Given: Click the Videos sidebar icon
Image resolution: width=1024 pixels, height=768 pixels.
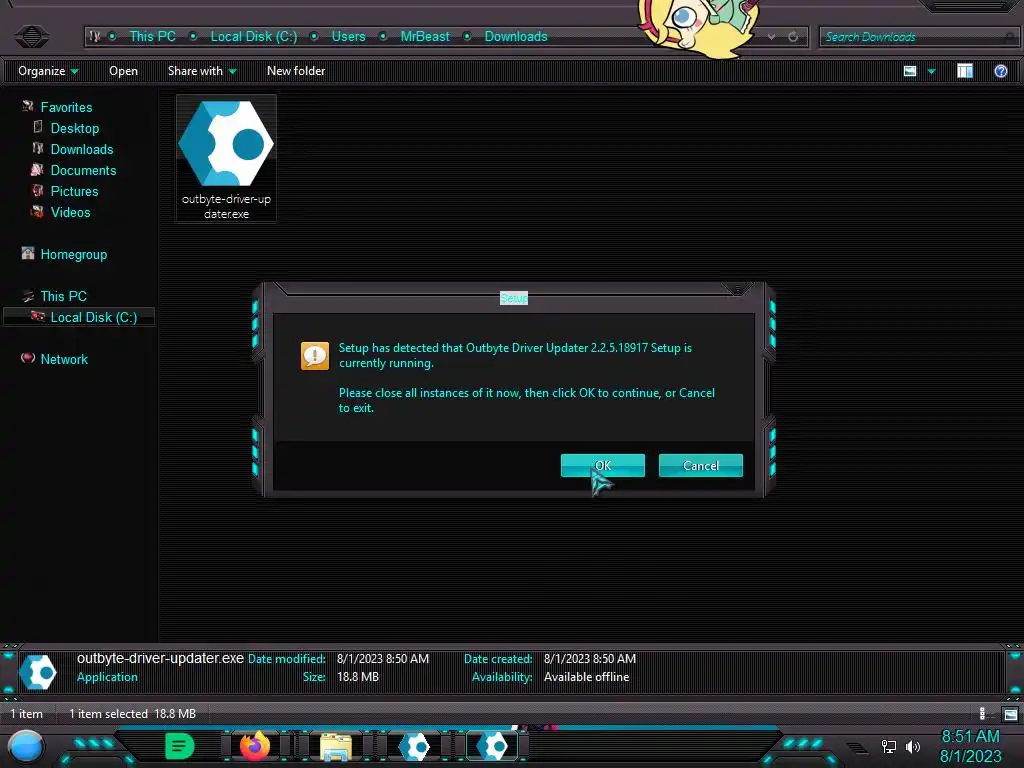Looking at the screenshot, I should (x=37, y=212).
